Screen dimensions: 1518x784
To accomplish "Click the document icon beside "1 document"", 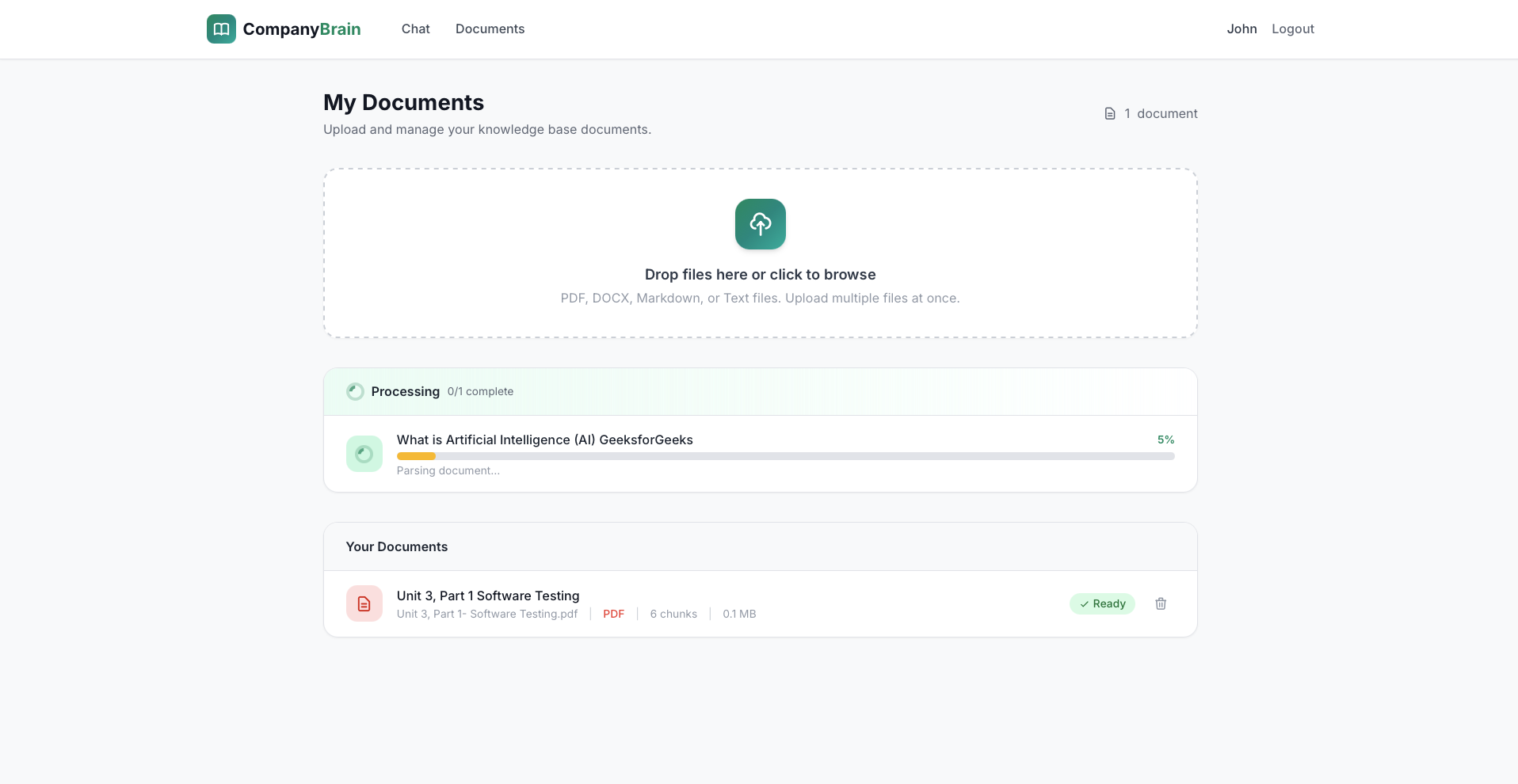I will (x=1110, y=113).
